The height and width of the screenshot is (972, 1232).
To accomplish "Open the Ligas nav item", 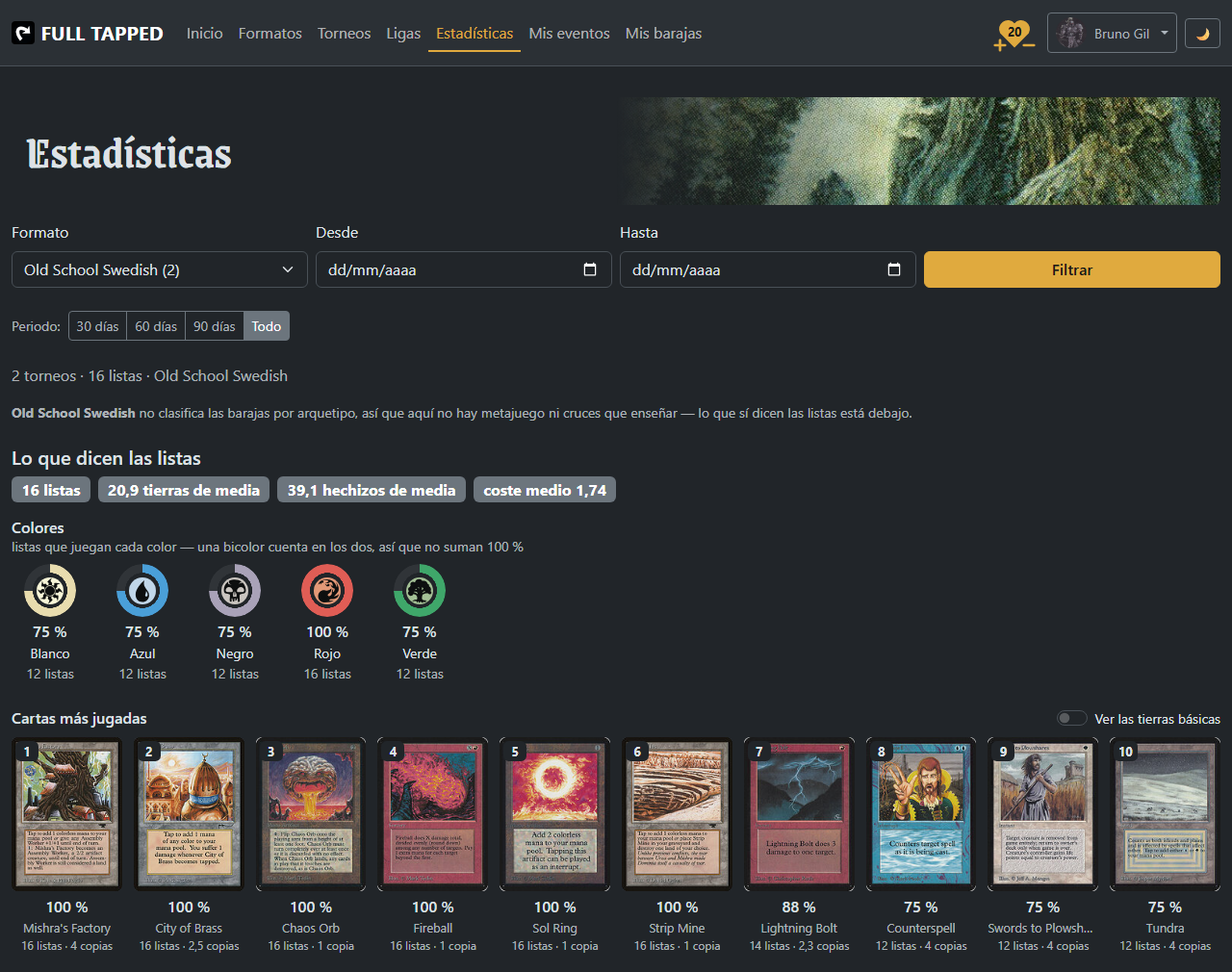I will [403, 34].
